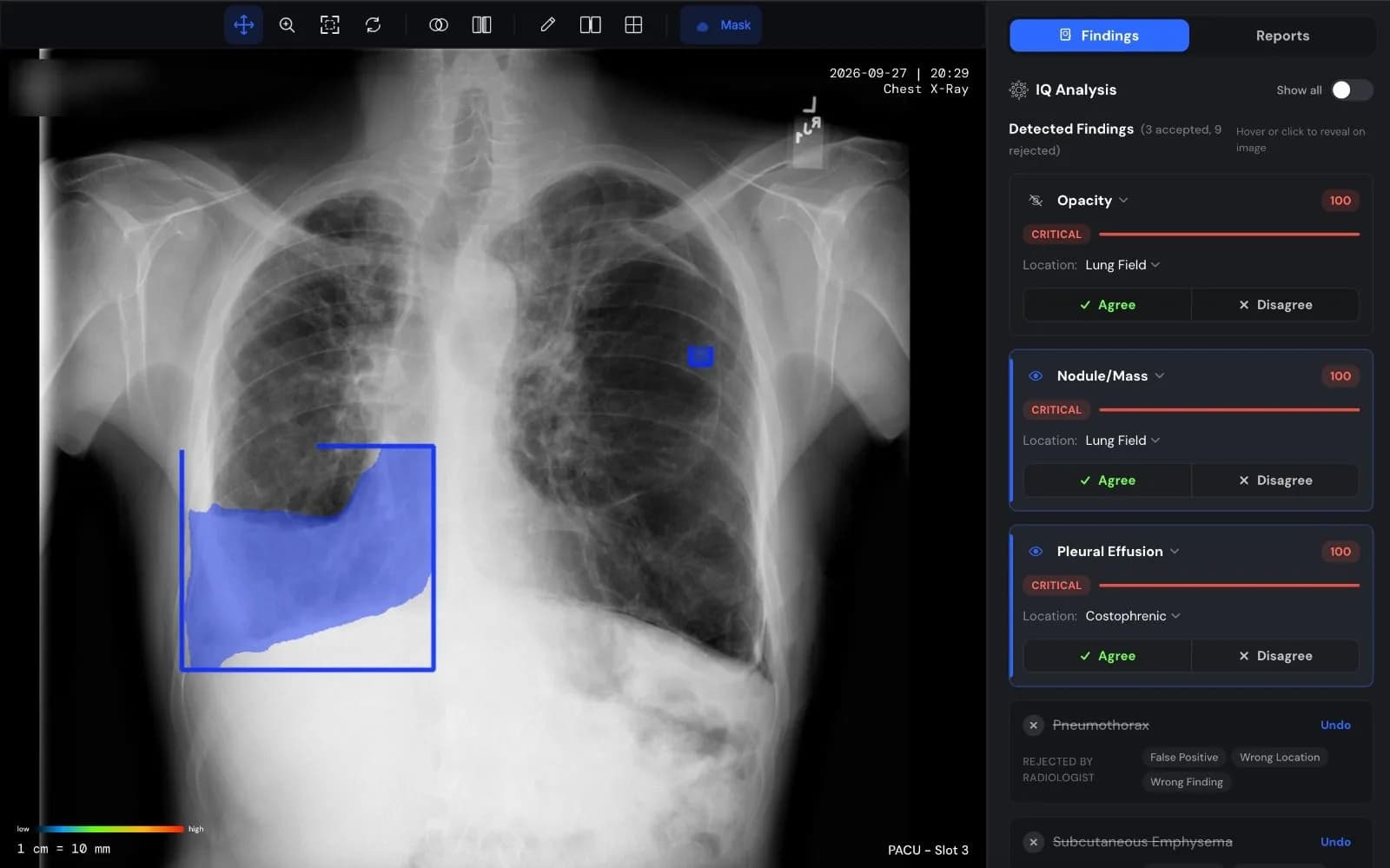
Task: Disagree with the Pleural Effusion finding
Action: [1275, 656]
